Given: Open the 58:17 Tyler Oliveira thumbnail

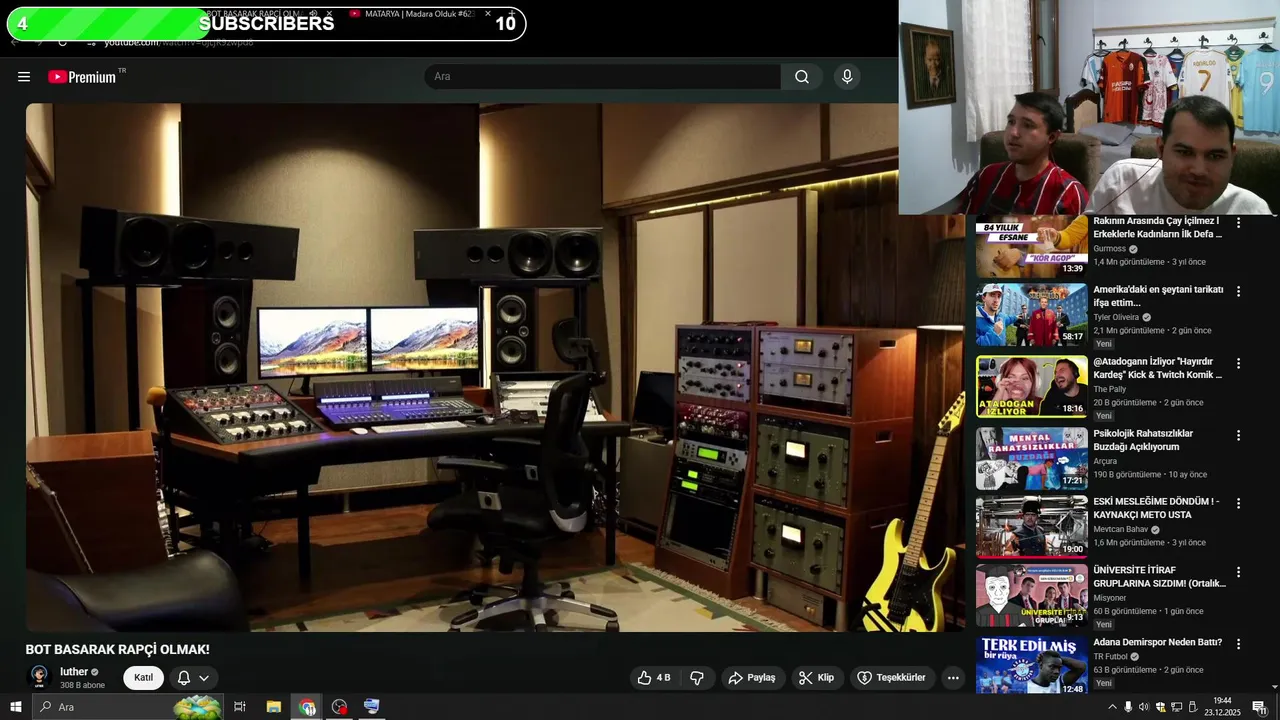Looking at the screenshot, I should [x=1032, y=315].
